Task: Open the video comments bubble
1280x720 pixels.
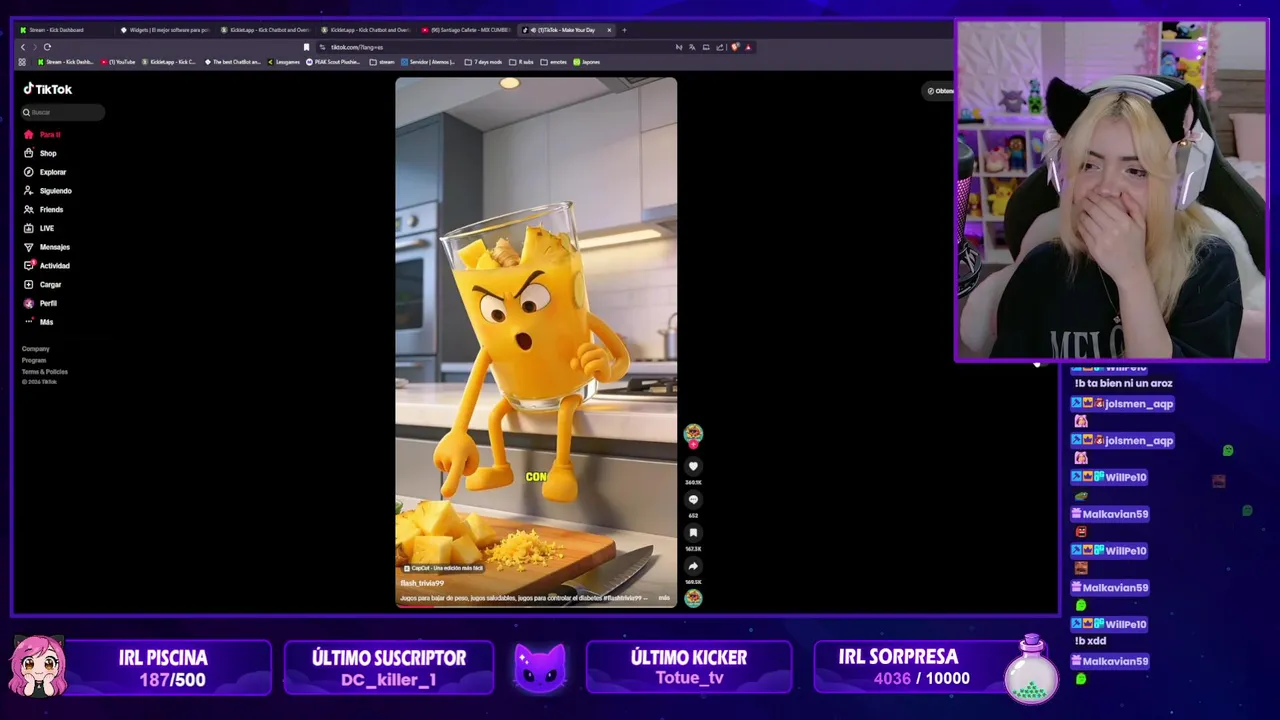Action: 693,500
